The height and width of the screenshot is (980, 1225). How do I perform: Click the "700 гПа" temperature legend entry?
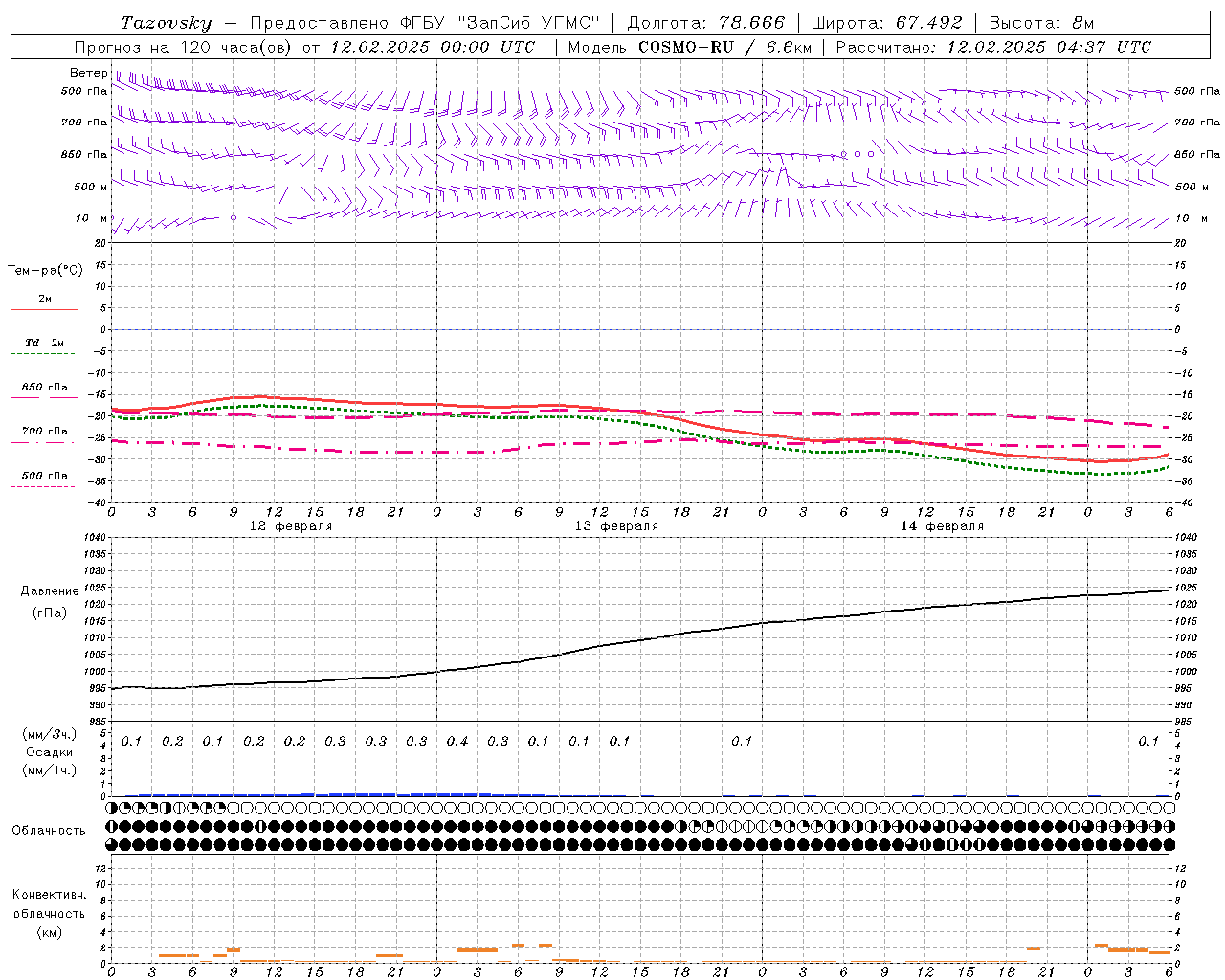(45, 432)
